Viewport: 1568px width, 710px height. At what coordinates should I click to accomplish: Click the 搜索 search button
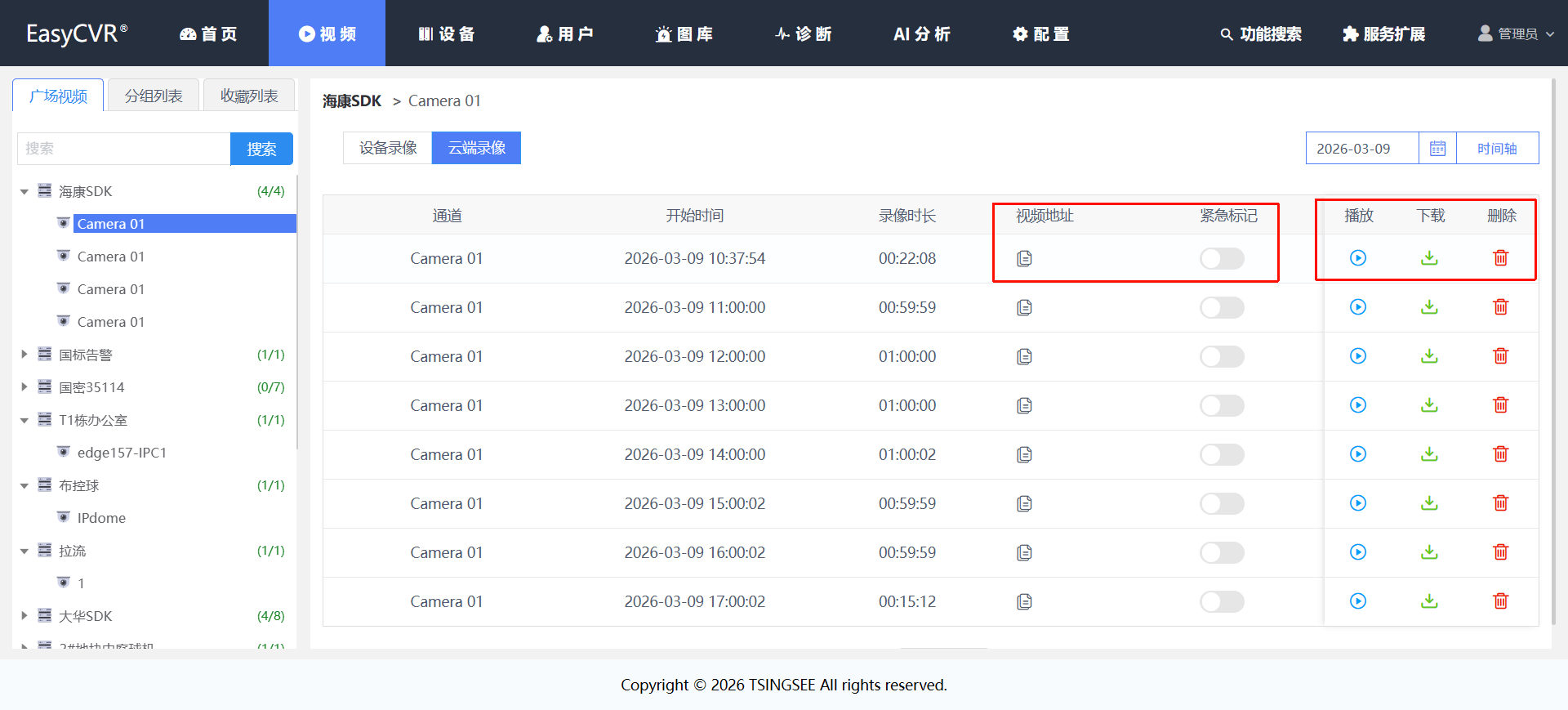point(261,149)
